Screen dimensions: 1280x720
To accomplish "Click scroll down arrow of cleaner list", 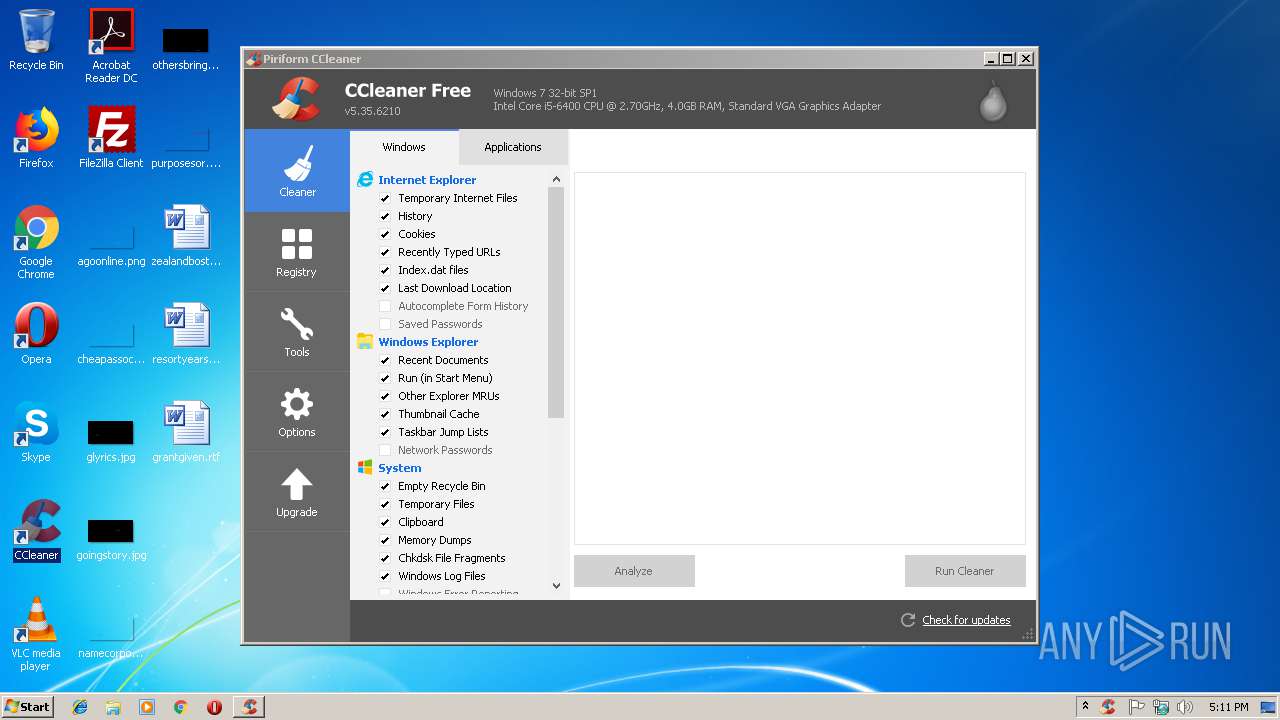I will coord(556,586).
